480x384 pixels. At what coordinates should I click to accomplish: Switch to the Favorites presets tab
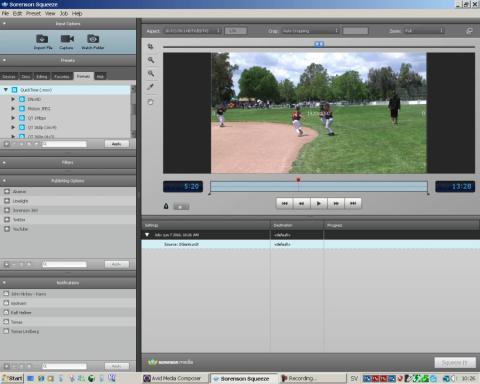point(62,76)
